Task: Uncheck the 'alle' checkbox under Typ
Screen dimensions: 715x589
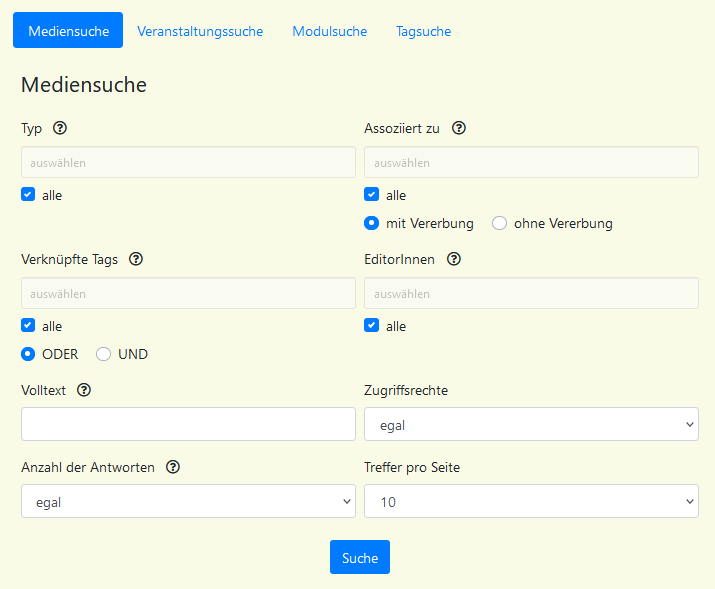Action: 28,195
